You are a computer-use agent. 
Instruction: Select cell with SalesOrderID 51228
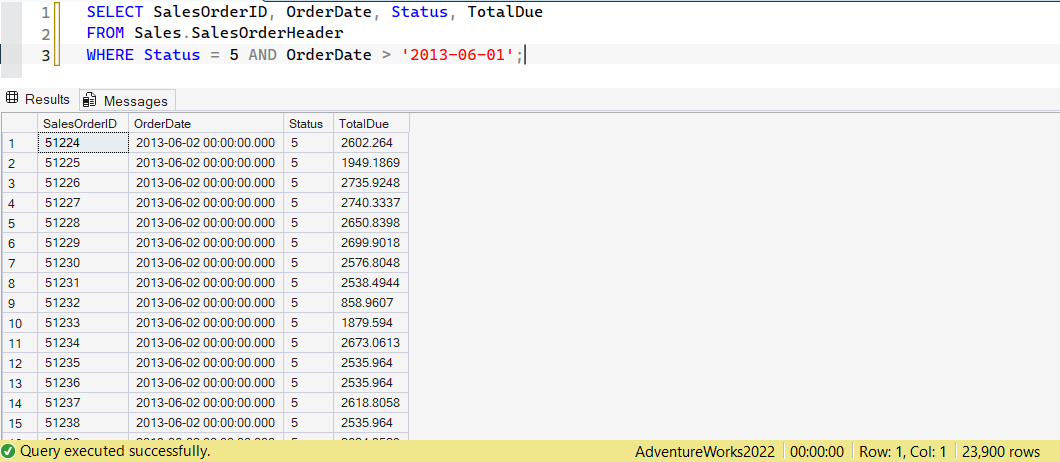(x=83, y=223)
